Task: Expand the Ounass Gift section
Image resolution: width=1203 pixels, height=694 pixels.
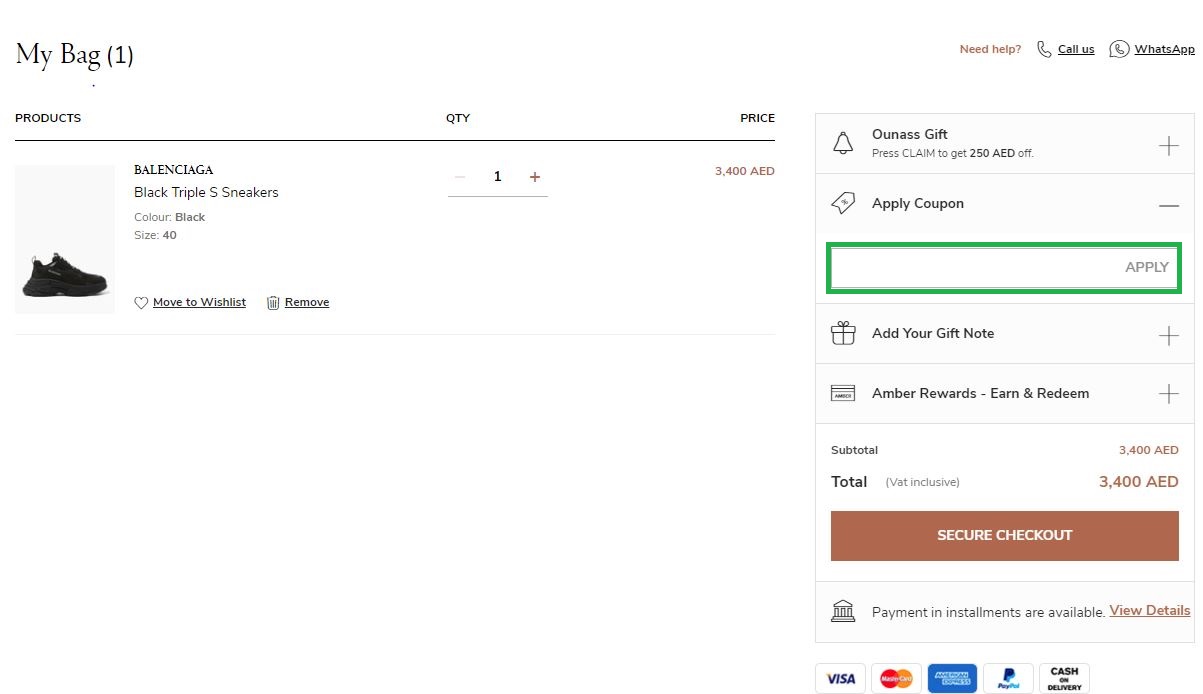Action: pos(1168,144)
